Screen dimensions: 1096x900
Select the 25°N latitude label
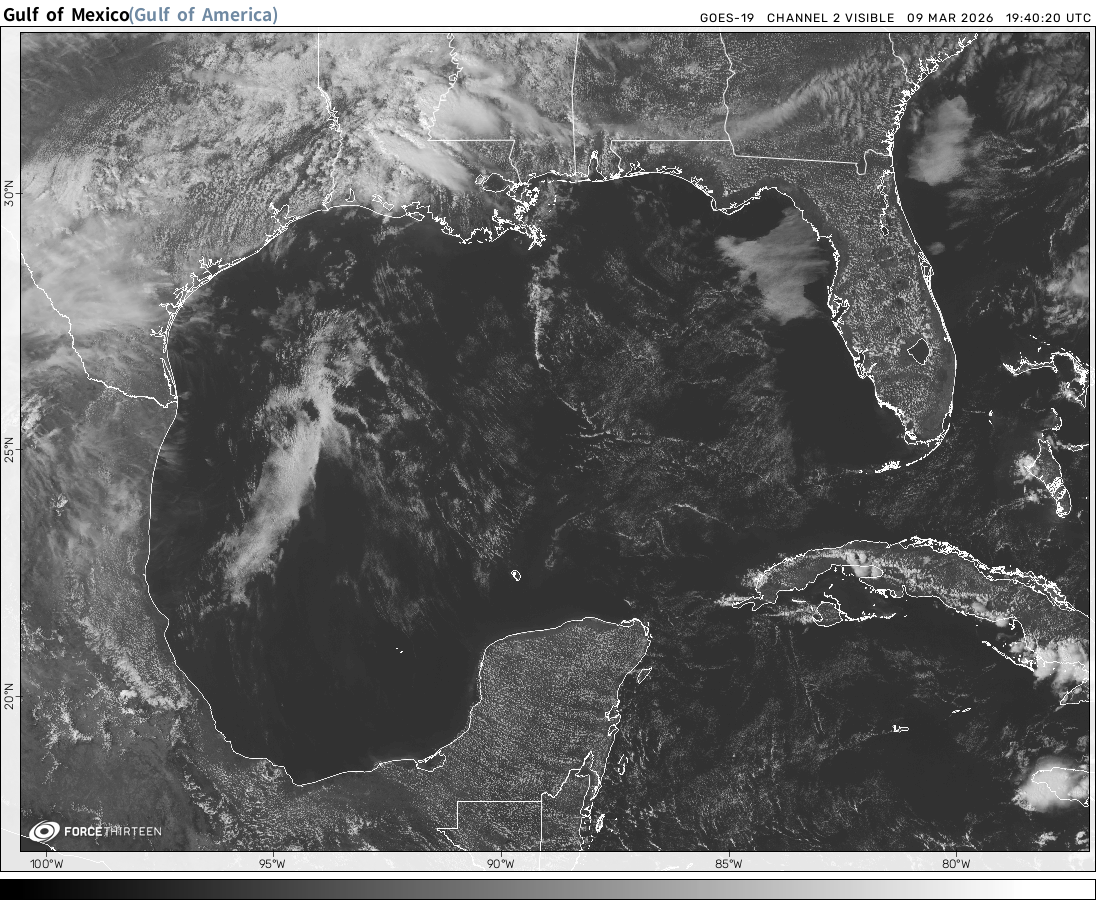point(10,449)
